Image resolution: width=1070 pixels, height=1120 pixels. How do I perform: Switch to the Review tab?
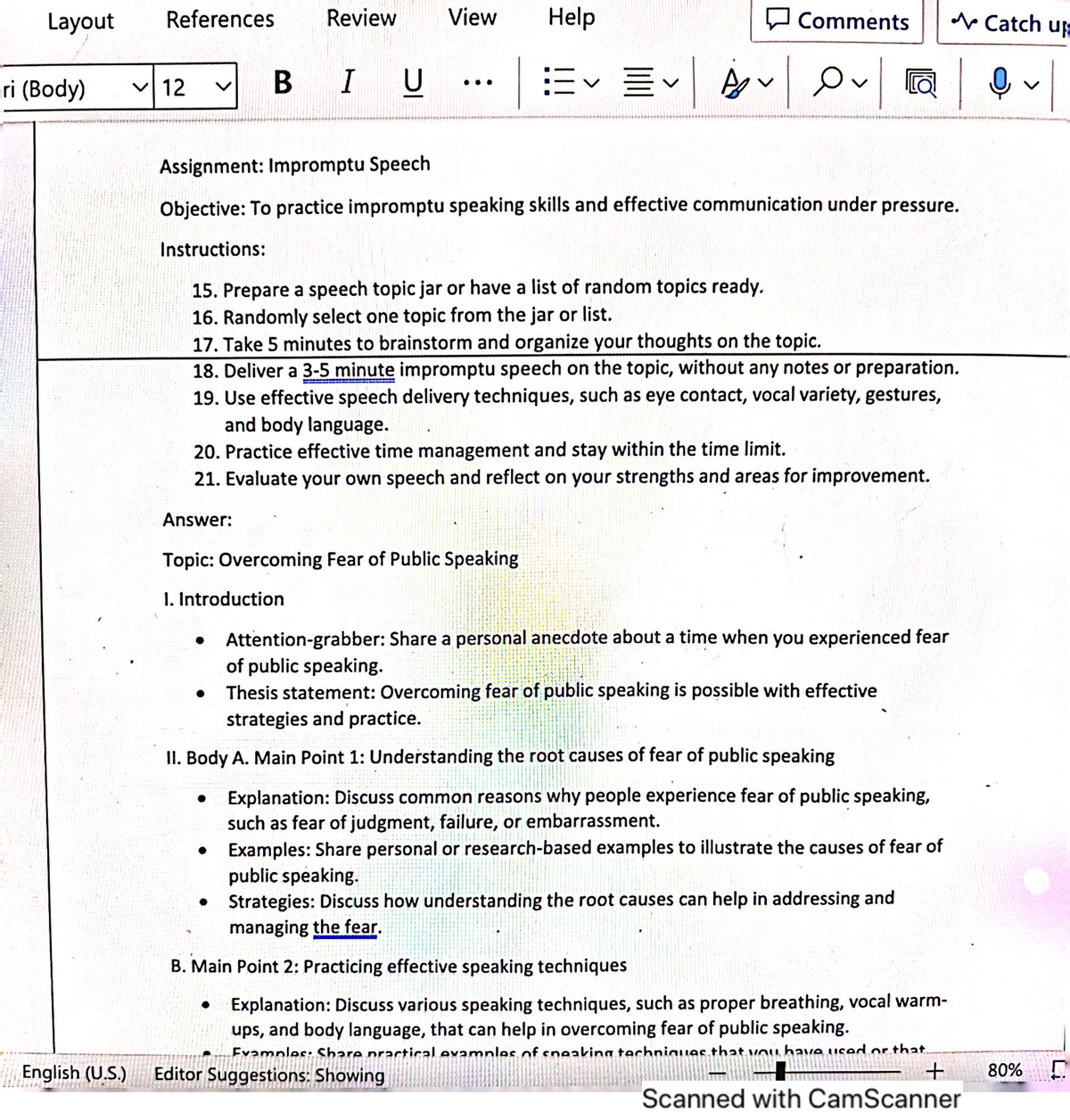[361, 17]
